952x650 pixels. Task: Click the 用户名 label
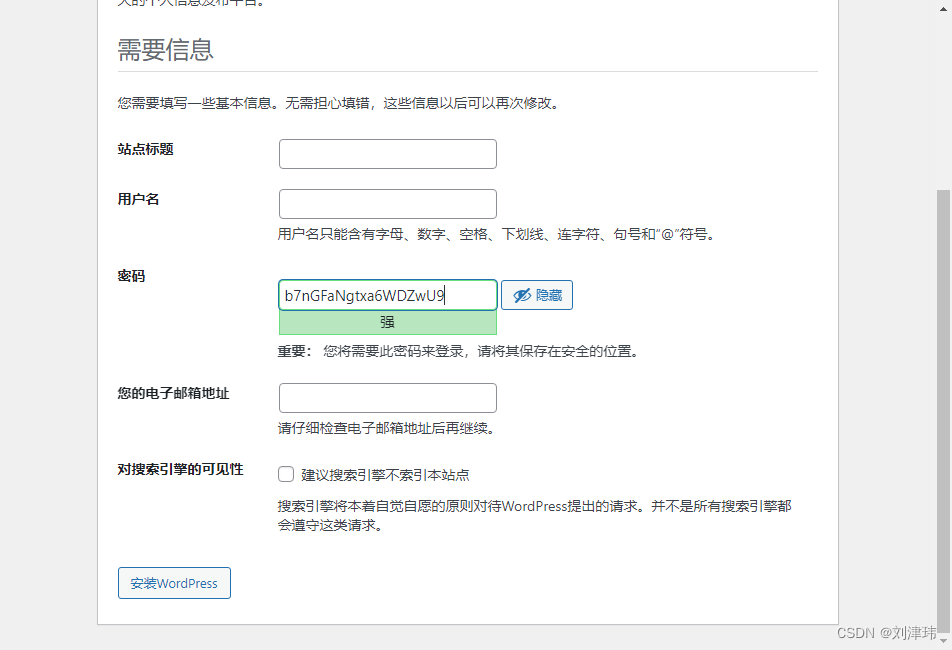[x=138, y=199]
